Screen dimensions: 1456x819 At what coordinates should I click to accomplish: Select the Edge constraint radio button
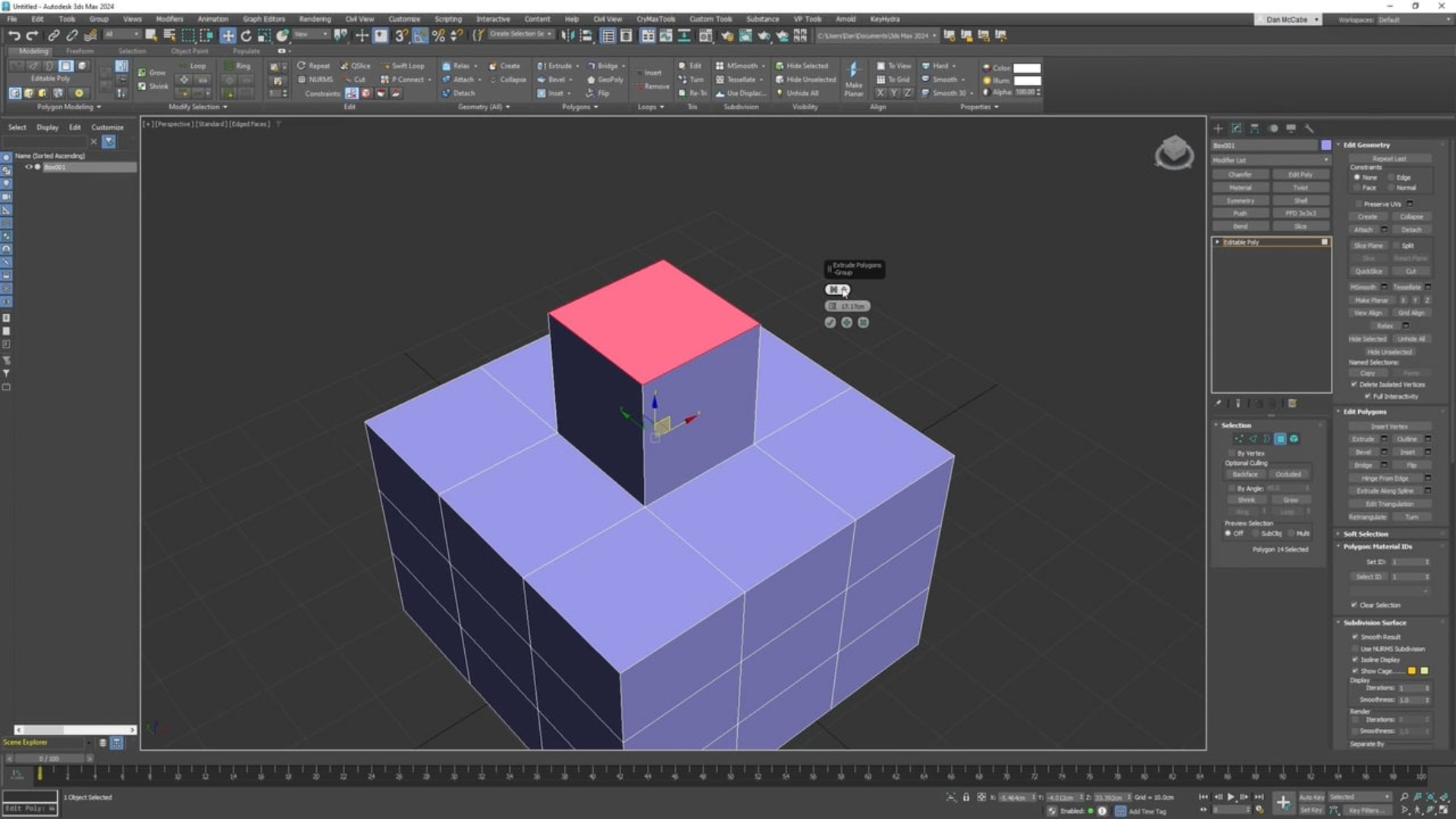[x=1392, y=177]
